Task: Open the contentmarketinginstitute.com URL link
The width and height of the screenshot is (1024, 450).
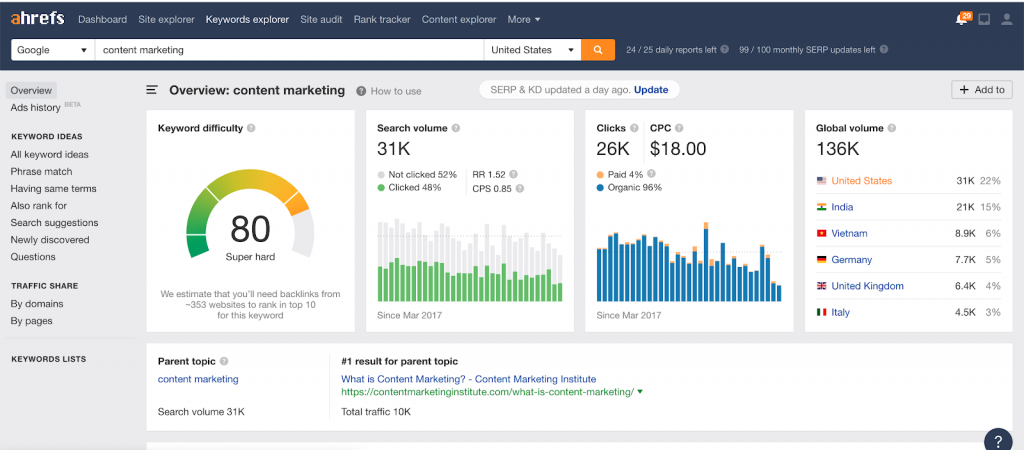Action: (x=487, y=392)
